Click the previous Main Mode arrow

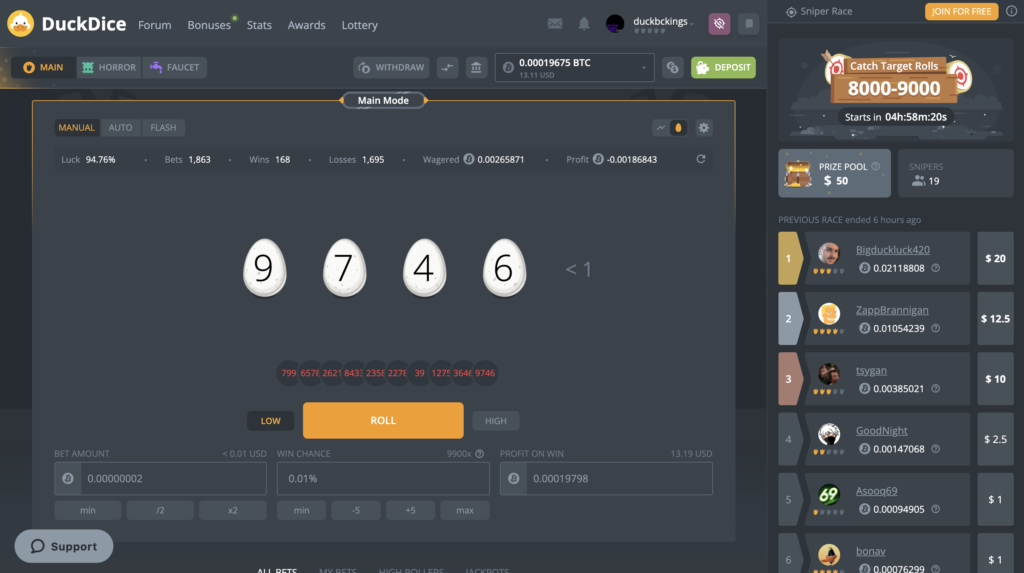pyautogui.click(x=342, y=101)
